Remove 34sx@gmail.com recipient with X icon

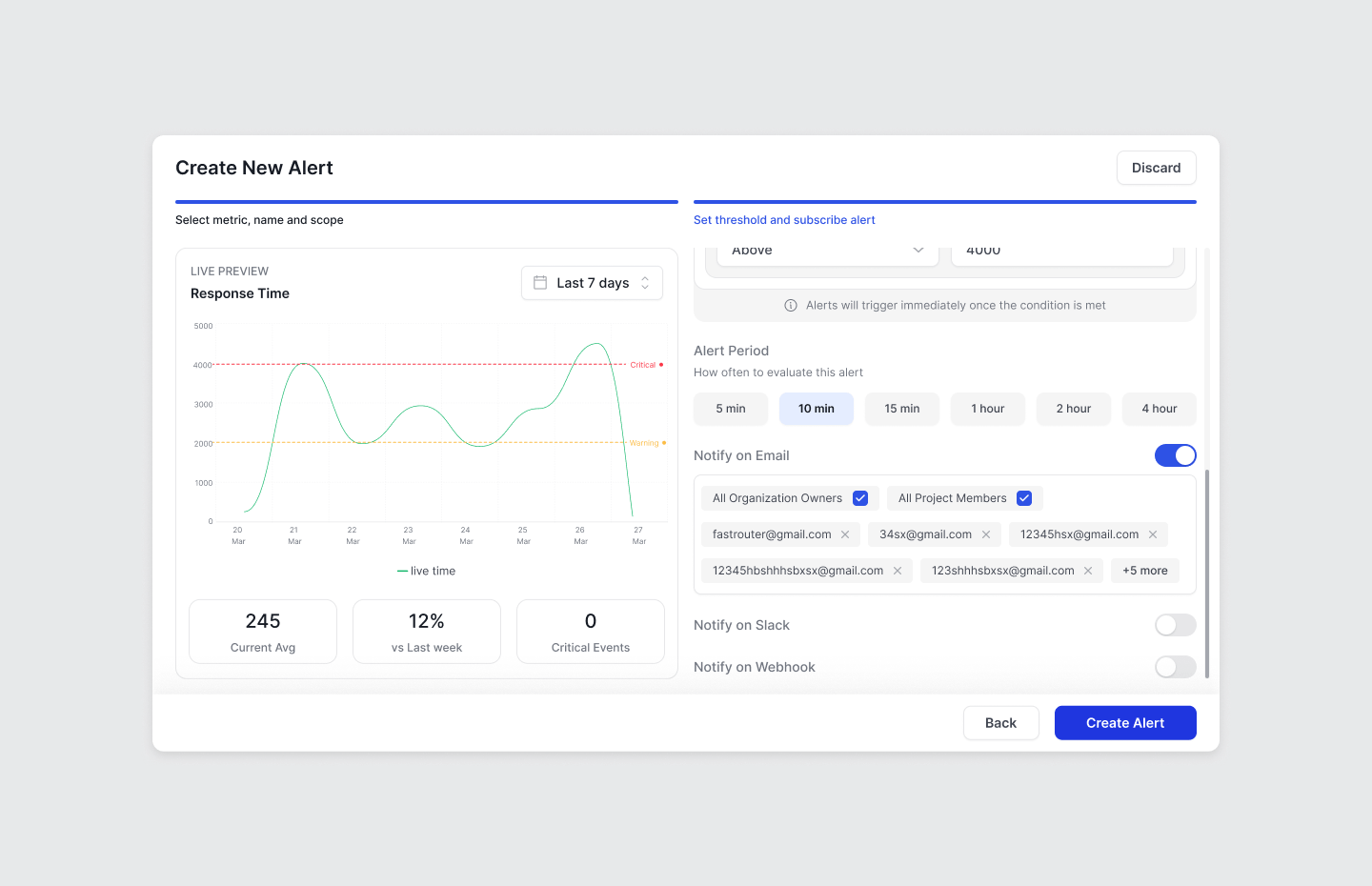point(986,534)
